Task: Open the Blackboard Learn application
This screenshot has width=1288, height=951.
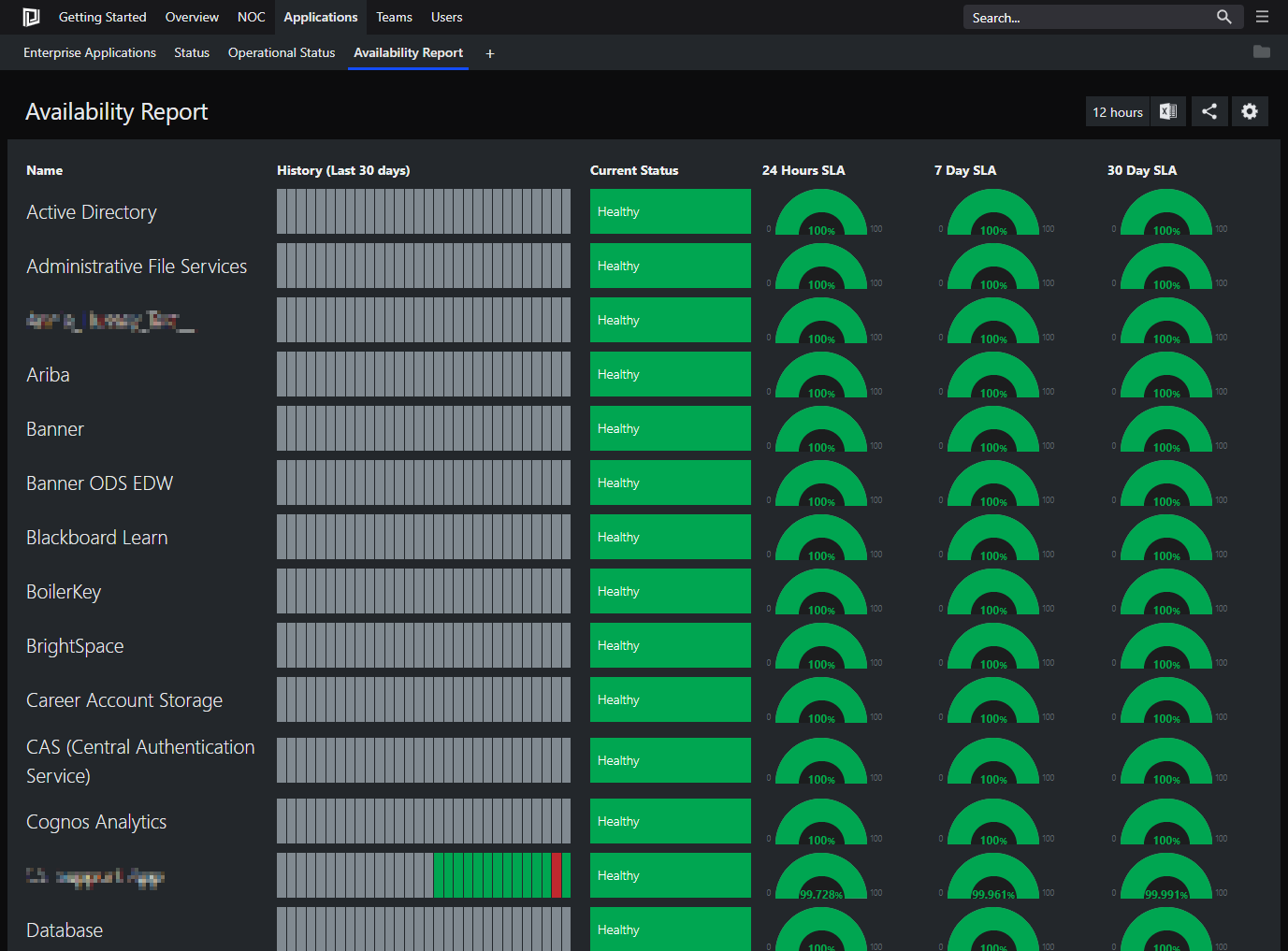Action: coord(96,537)
